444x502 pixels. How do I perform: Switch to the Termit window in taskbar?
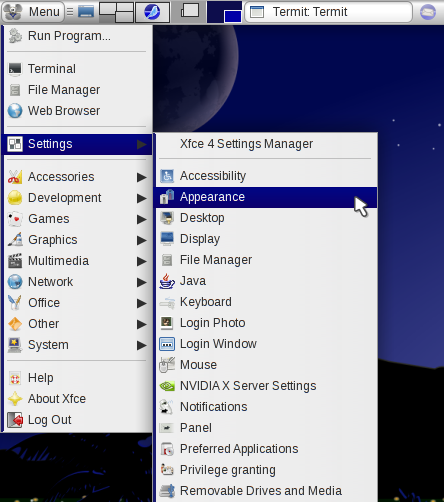pos(328,12)
